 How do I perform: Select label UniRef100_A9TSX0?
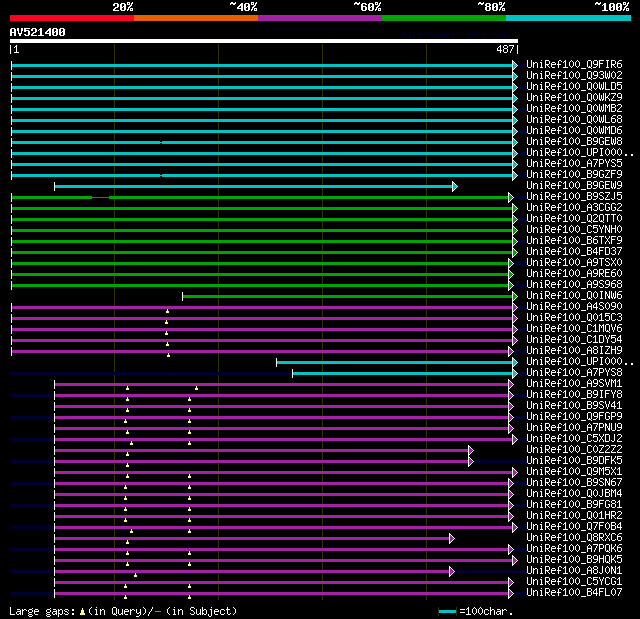574,263
